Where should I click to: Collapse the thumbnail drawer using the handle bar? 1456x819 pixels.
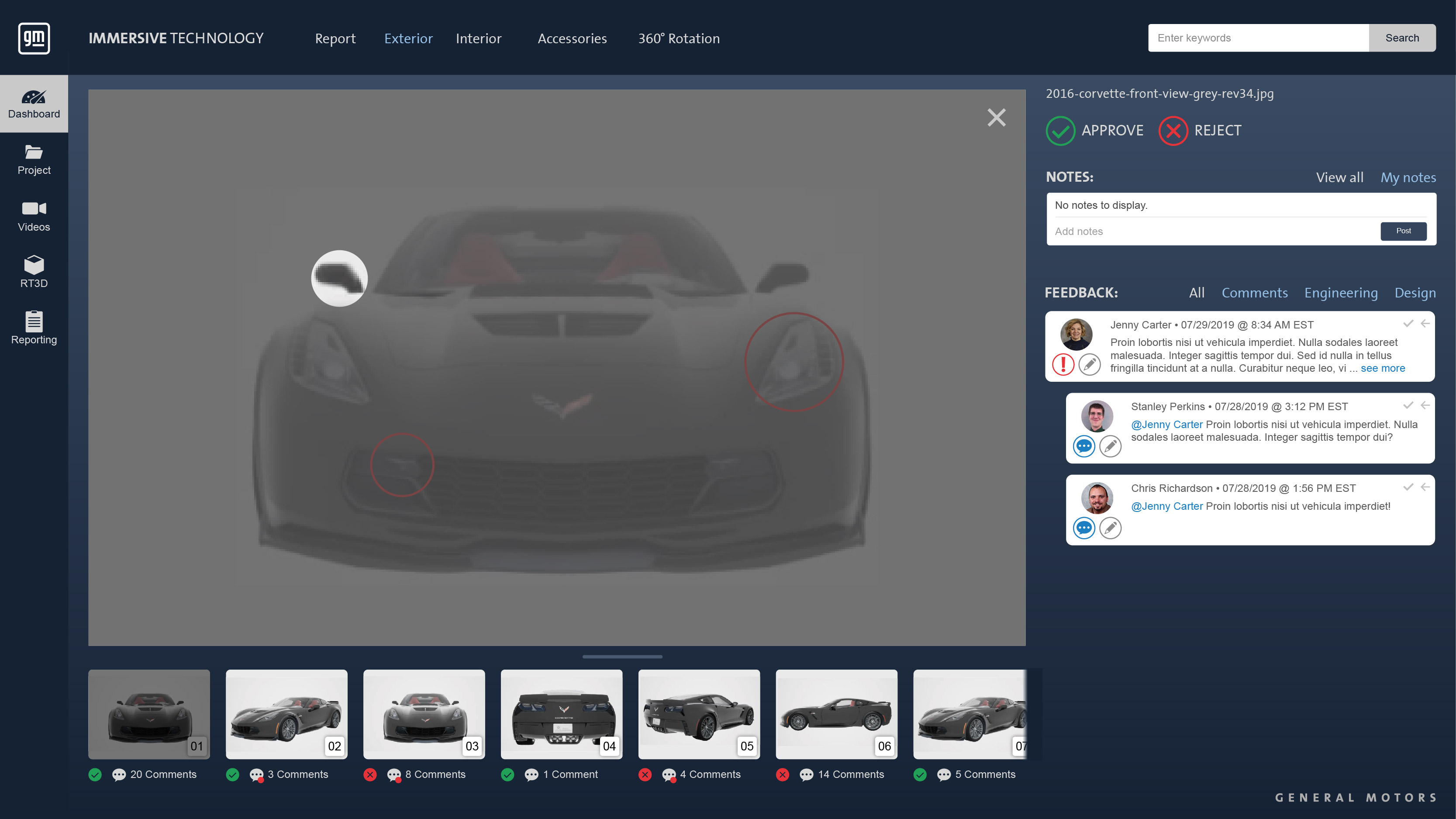[x=622, y=657]
